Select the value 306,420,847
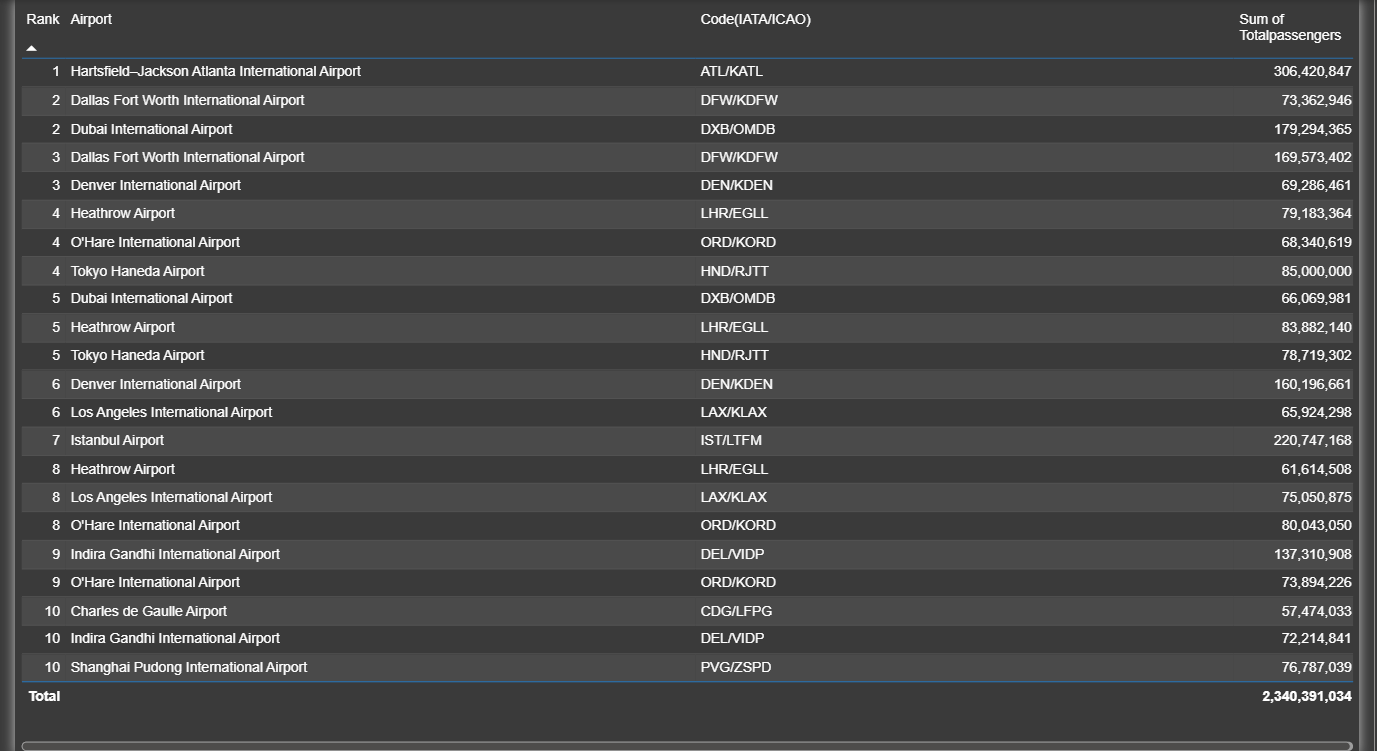This screenshot has width=1377, height=751. [1312, 72]
